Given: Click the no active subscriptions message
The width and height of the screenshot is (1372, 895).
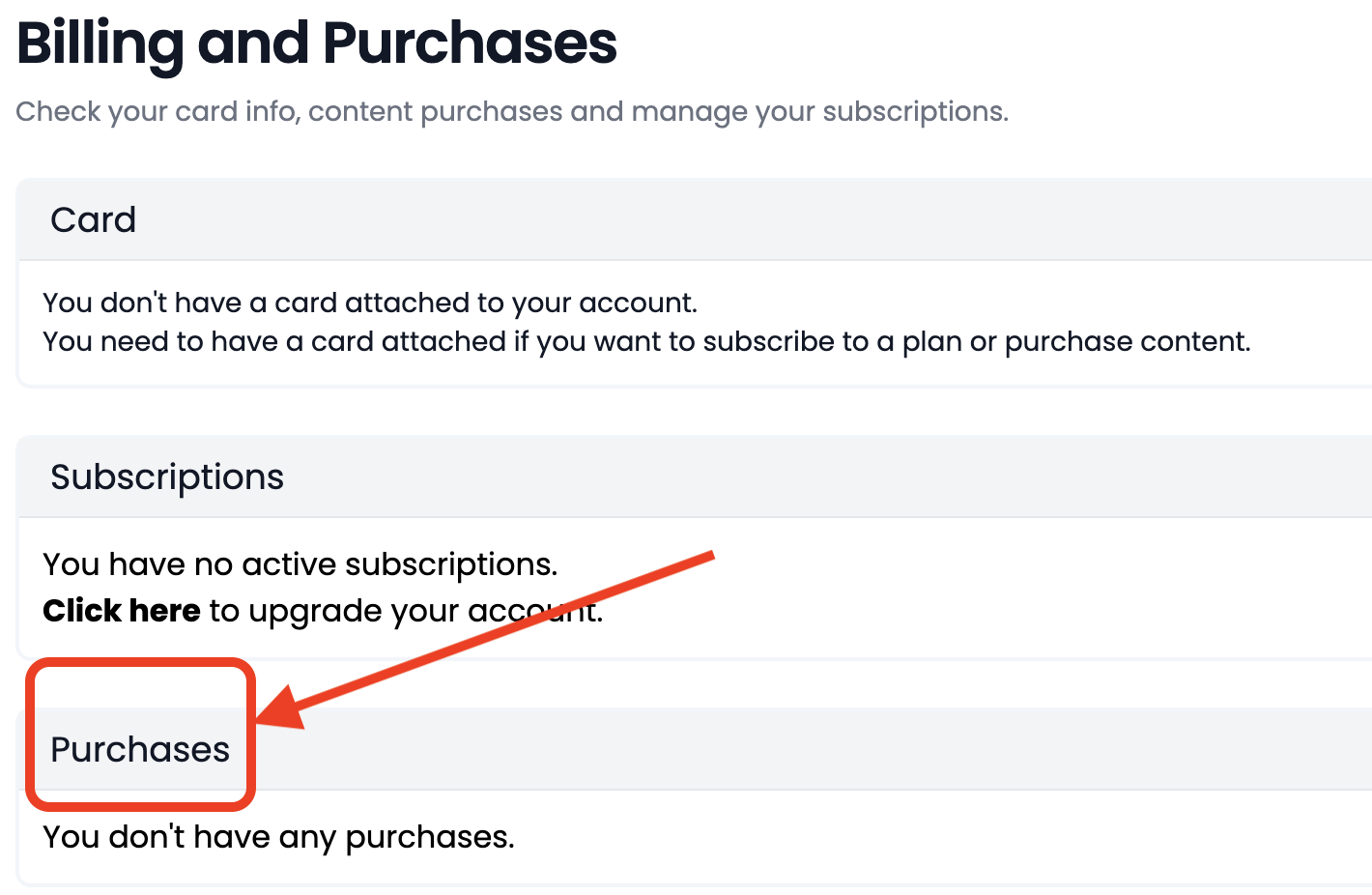Looking at the screenshot, I should (300, 563).
